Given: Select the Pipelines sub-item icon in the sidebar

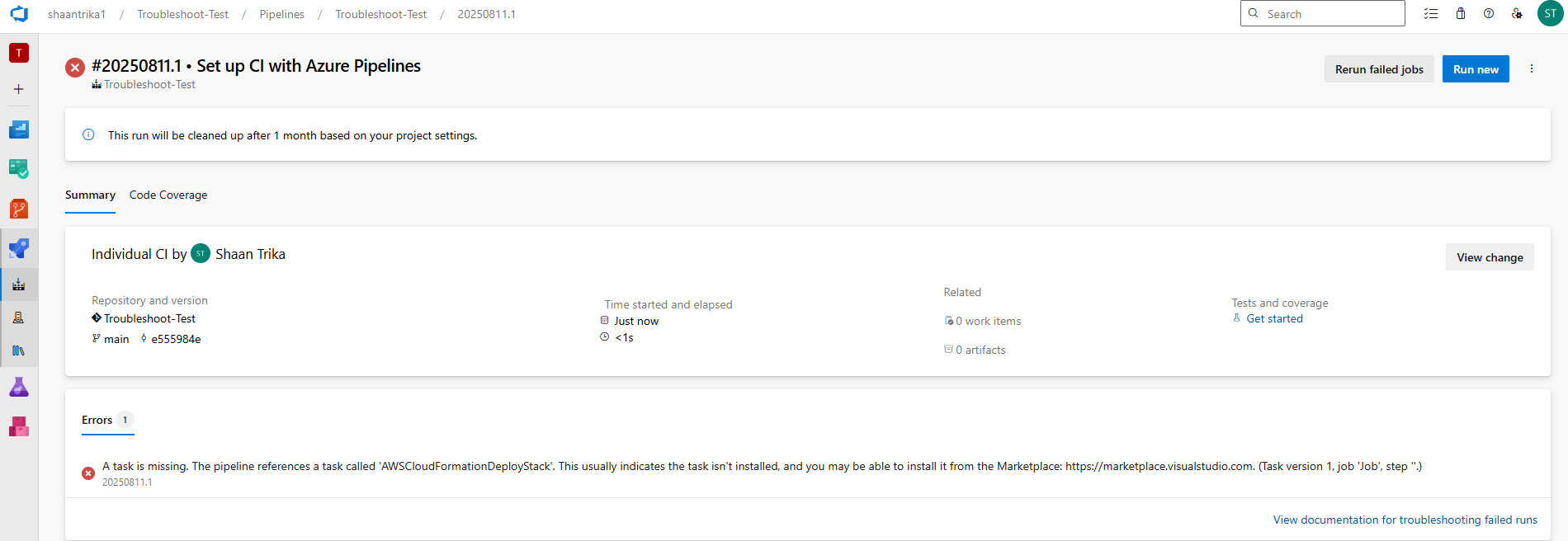Looking at the screenshot, I should [x=19, y=285].
